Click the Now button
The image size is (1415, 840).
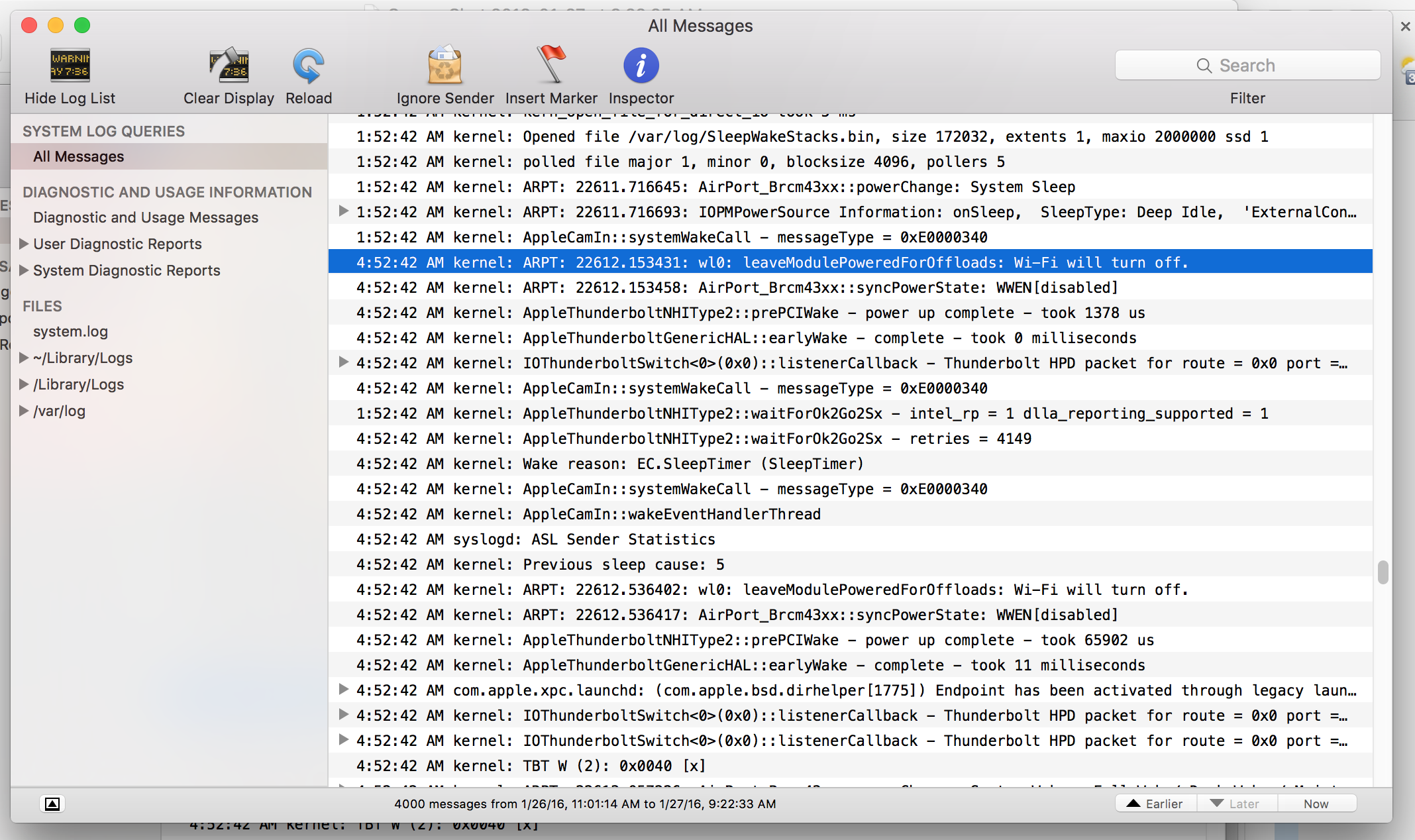(1316, 804)
